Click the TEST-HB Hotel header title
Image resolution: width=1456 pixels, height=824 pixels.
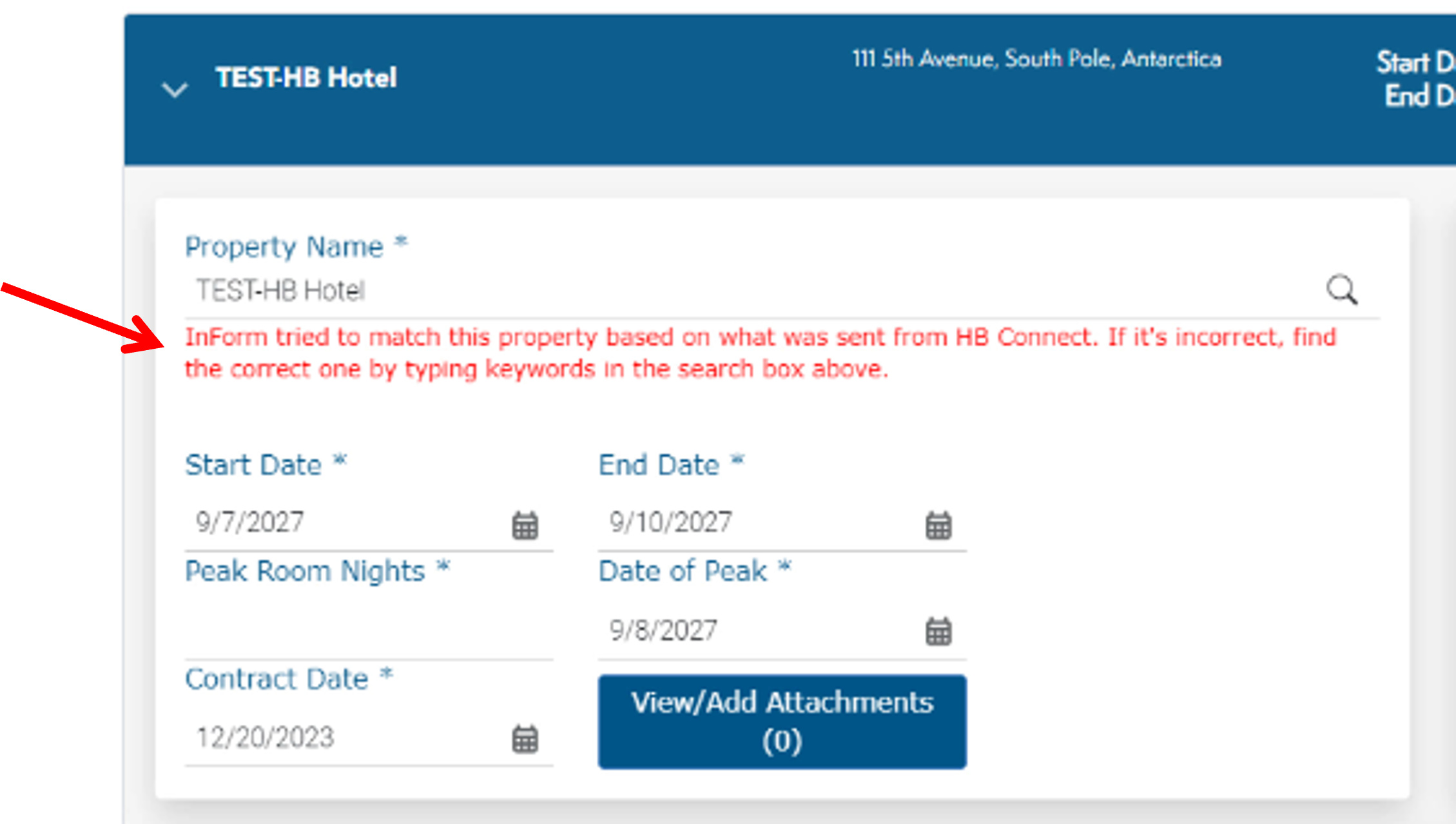306,78
